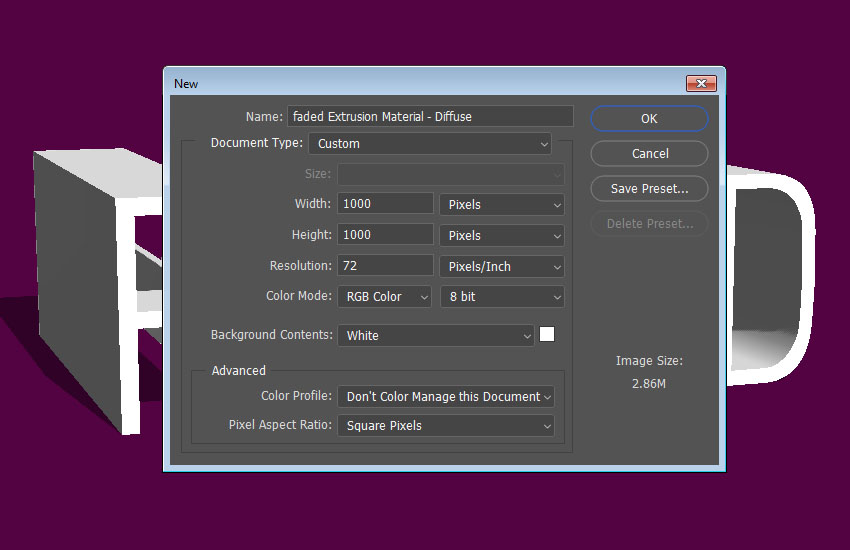Click the greyed-out Delete Preset button
This screenshot has width=850, height=550.
(649, 223)
